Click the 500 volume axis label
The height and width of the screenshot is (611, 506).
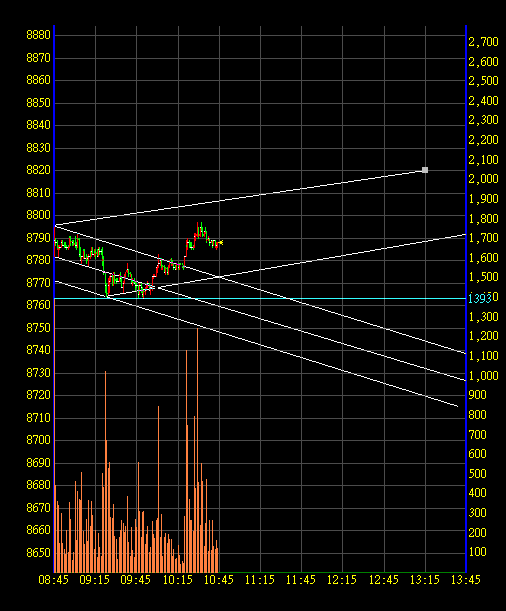point(477,474)
